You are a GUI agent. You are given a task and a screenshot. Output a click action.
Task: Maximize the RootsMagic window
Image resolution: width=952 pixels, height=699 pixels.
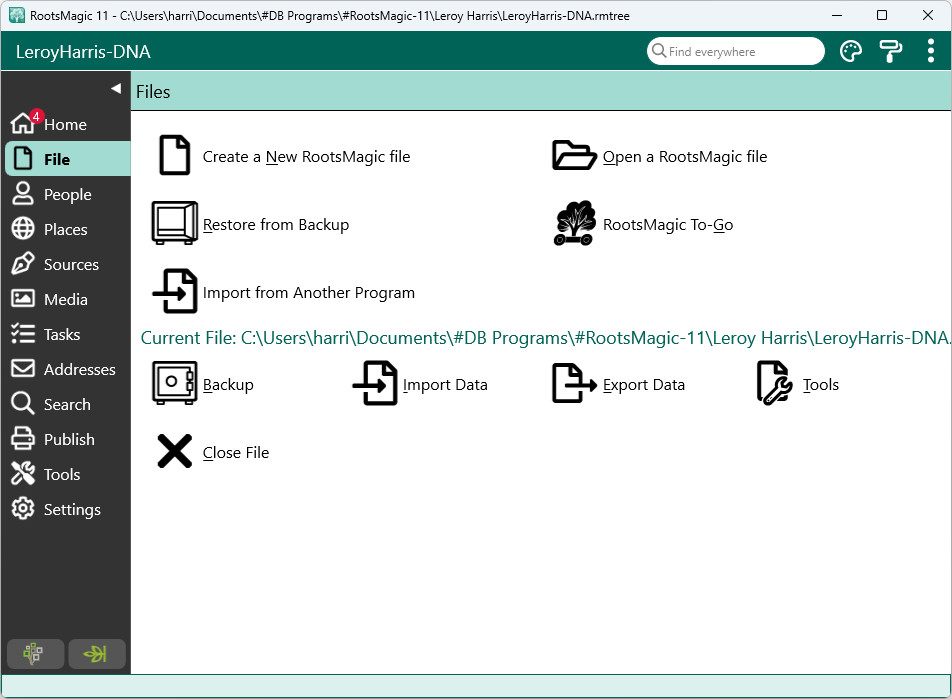(882, 15)
